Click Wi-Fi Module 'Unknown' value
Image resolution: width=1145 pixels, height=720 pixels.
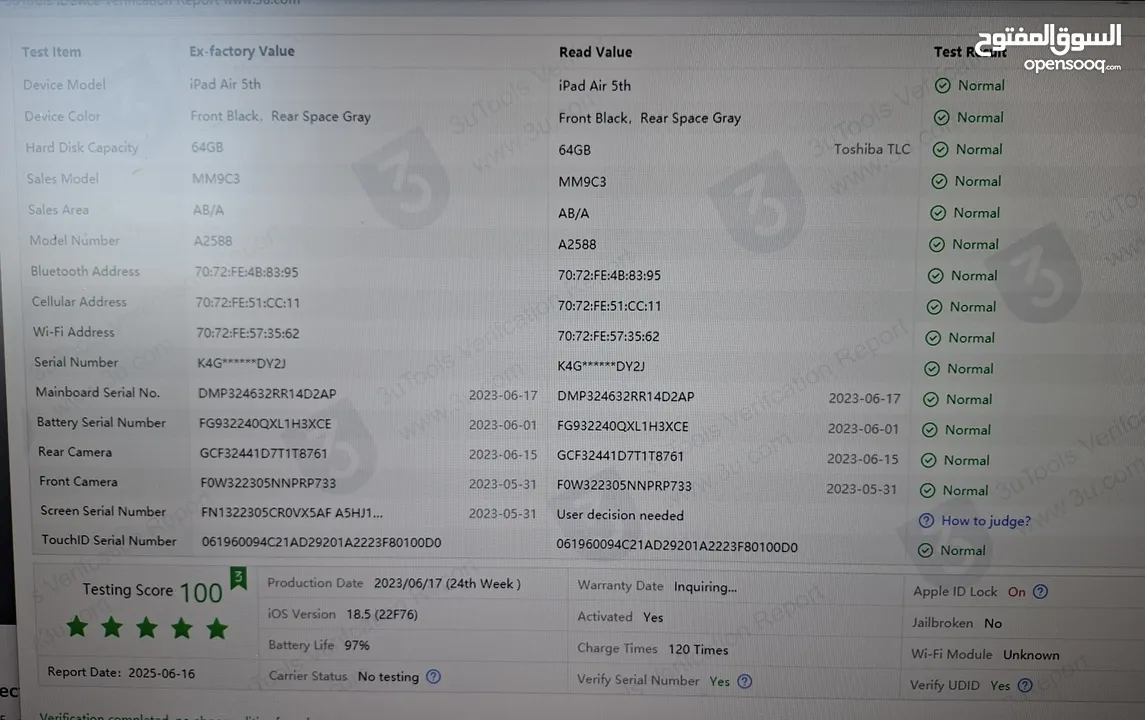[1031, 655]
